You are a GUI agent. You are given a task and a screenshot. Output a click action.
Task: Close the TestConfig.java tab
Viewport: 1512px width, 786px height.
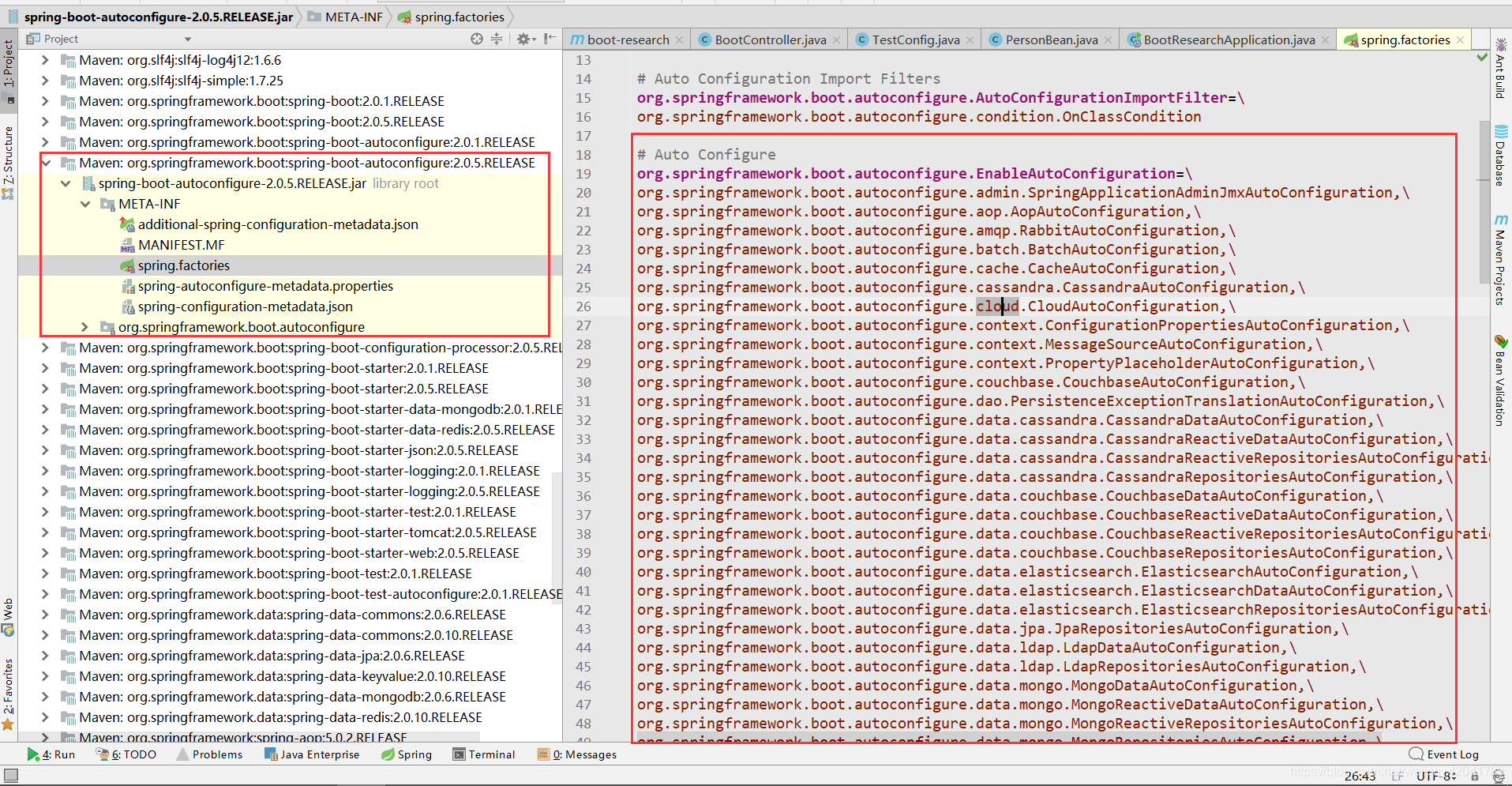point(970,39)
